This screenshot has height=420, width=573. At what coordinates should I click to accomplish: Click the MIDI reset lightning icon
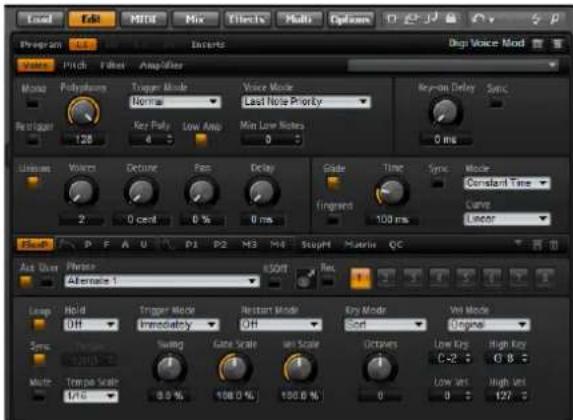coord(535,19)
